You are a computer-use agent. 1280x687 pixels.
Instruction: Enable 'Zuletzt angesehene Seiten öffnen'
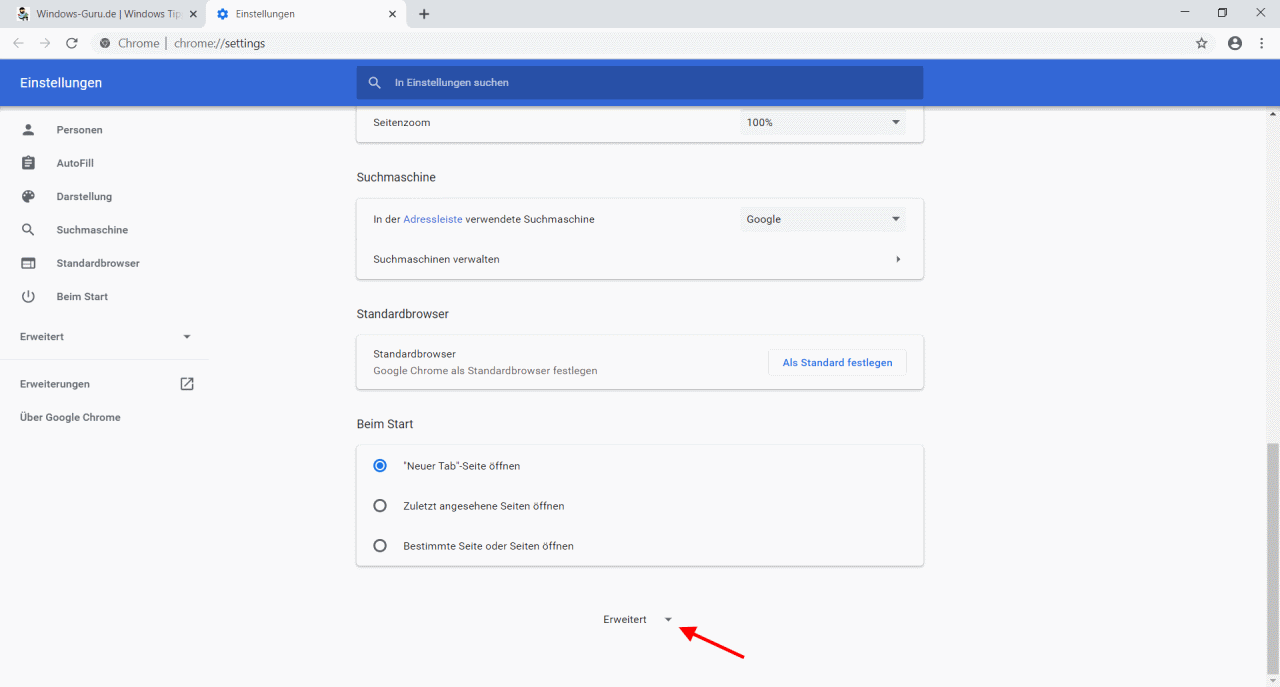click(x=380, y=505)
